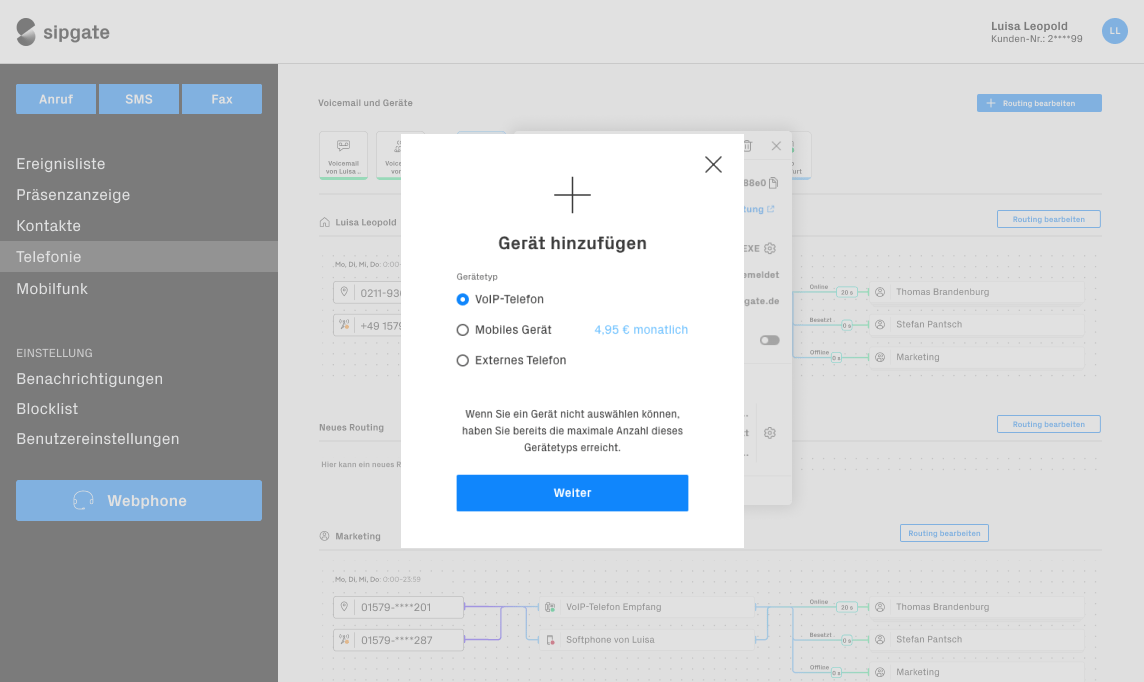Close the Gerät hinzufügen dialog
Screen dimensions: 1144x682
pyautogui.click(x=713, y=164)
